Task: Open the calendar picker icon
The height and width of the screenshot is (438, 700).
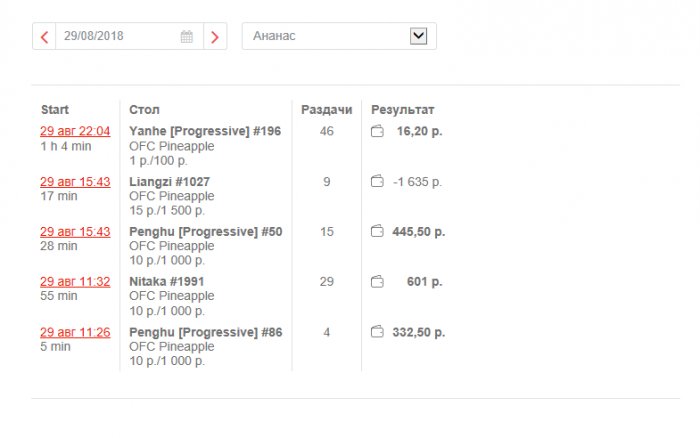Action: click(x=187, y=37)
